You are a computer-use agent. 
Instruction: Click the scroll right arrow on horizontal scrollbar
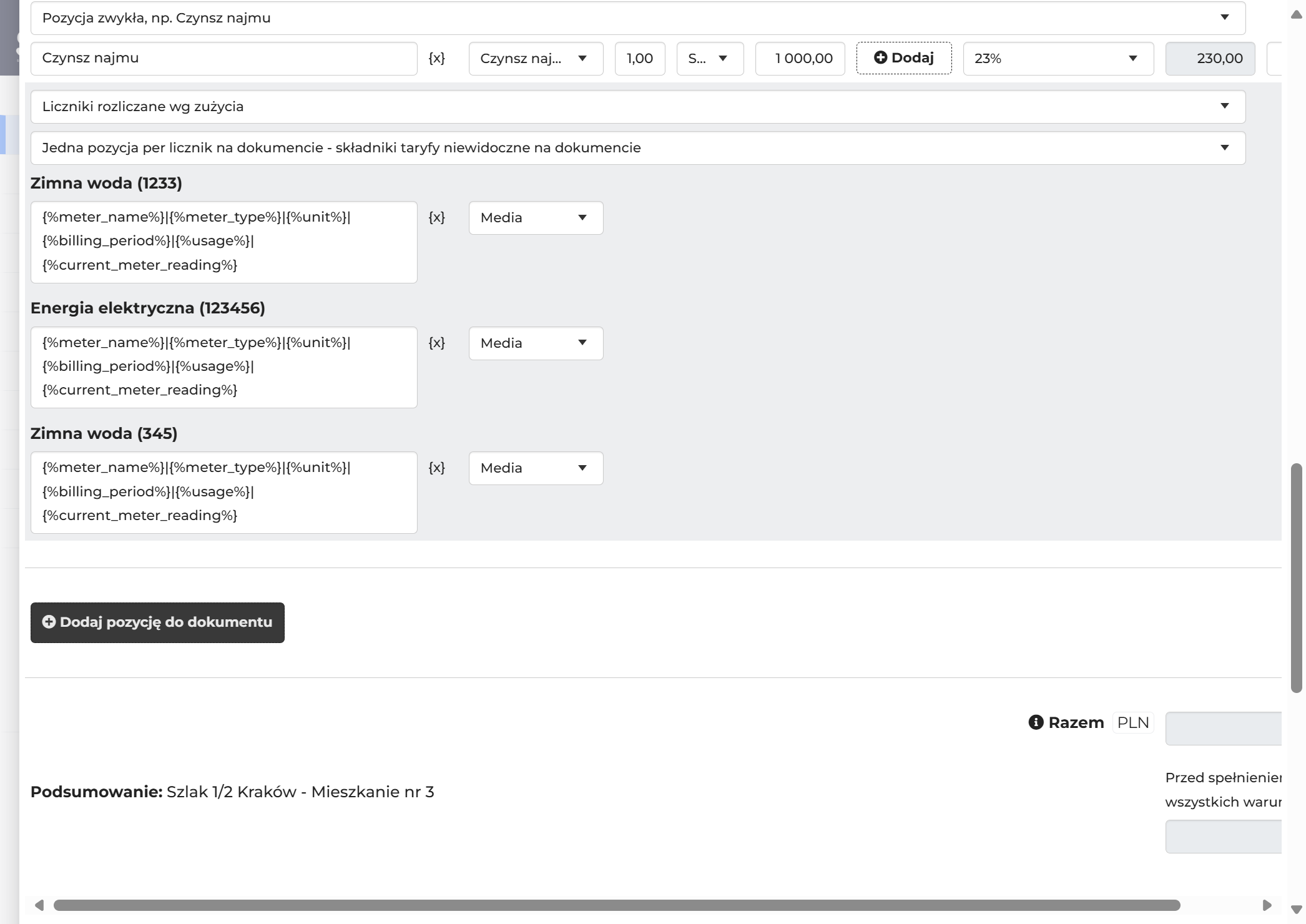point(1267,905)
